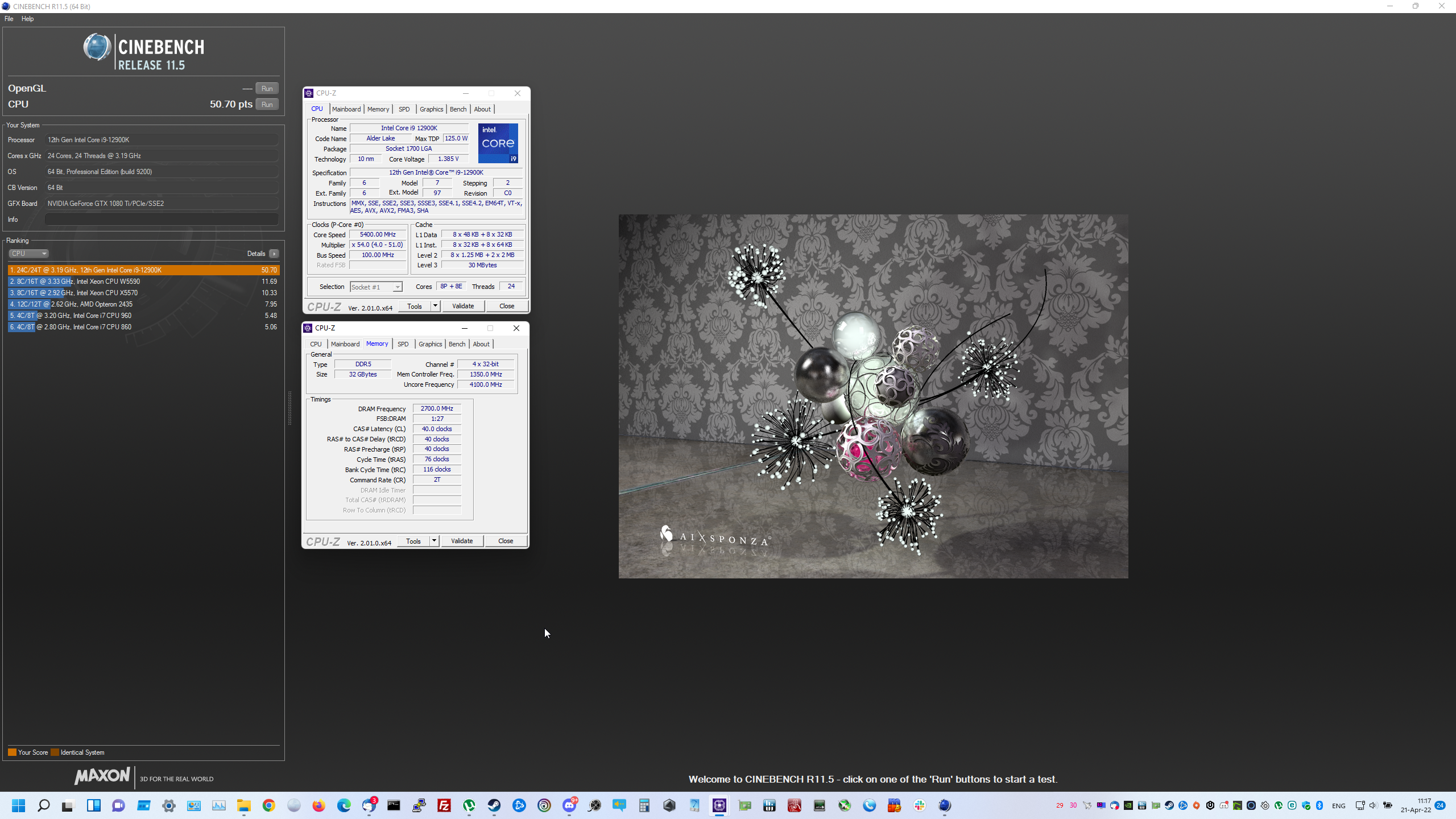Open the Windows Start menu
This screenshot has width=1456, height=819.
(x=18, y=805)
